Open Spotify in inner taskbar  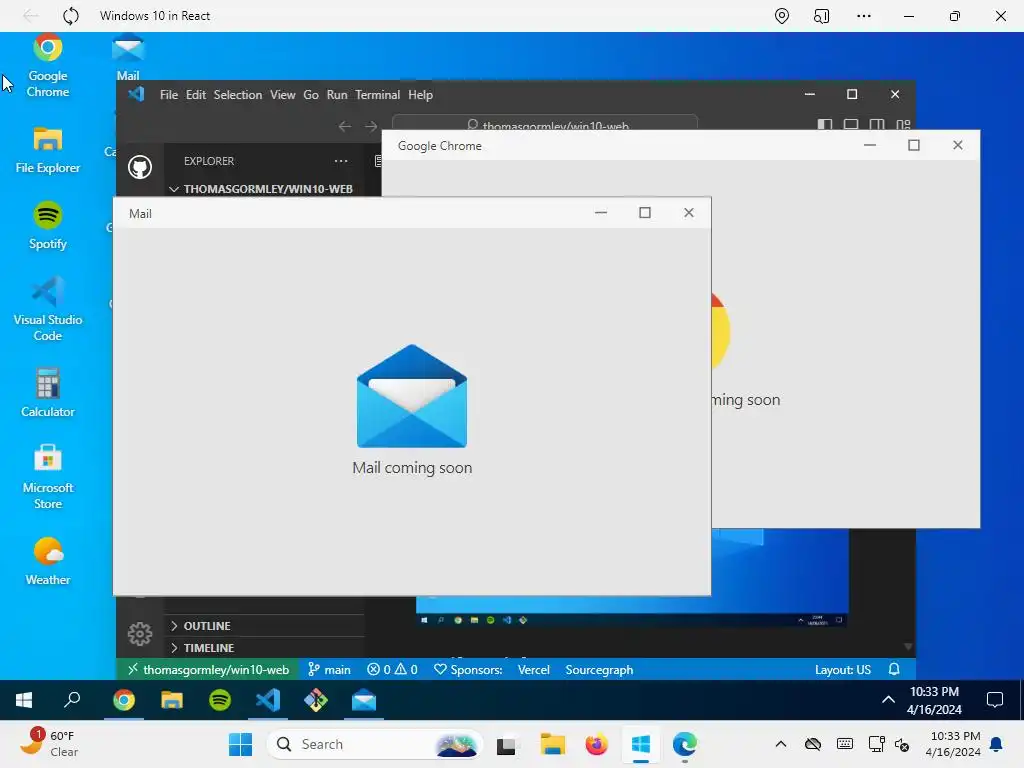click(220, 700)
